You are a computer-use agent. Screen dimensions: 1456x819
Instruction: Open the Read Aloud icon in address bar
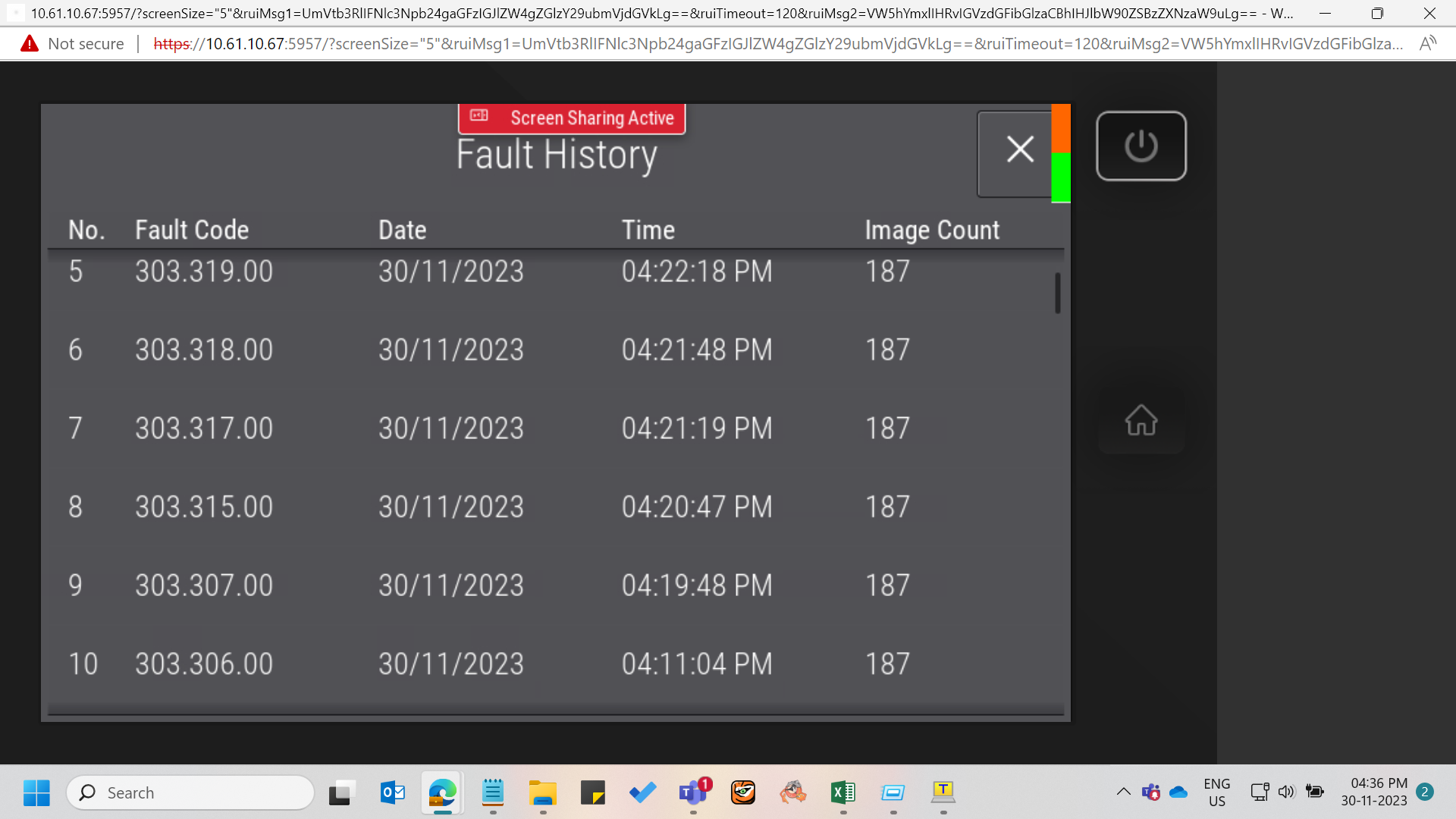[x=1428, y=44]
